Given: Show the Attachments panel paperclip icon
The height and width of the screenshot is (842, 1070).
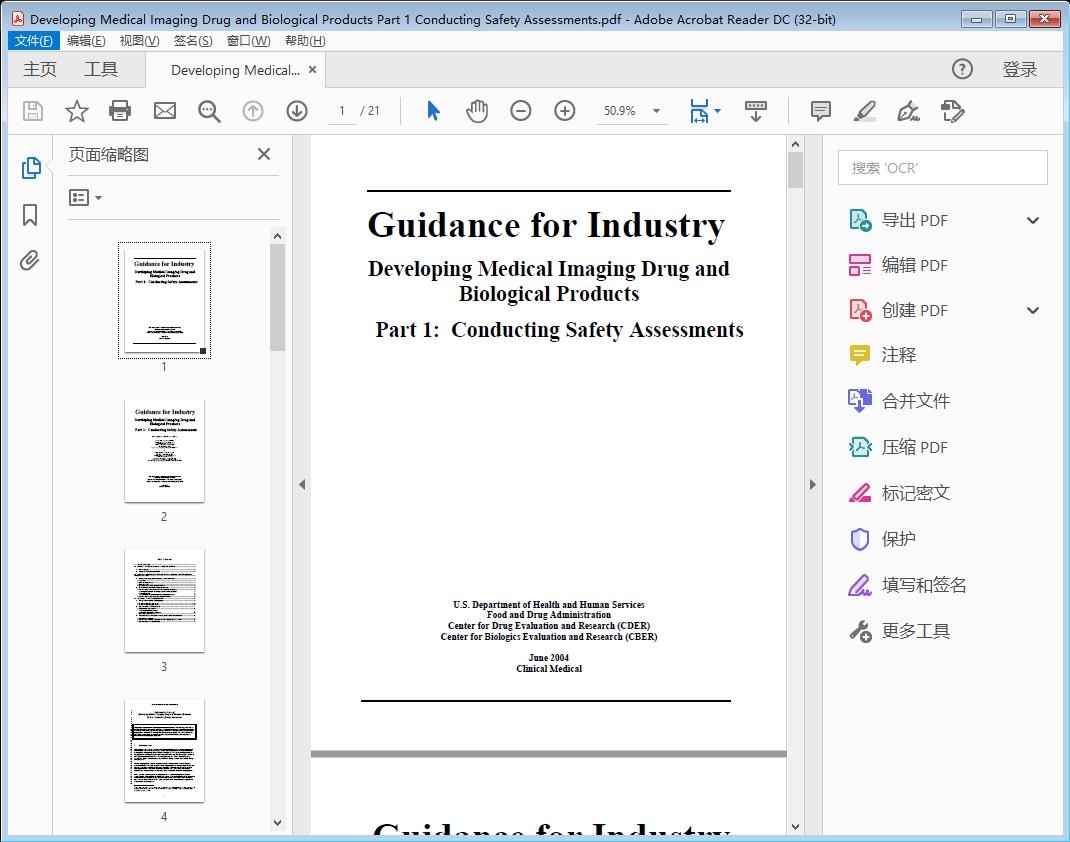Looking at the screenshot, I should coord(30,260).
